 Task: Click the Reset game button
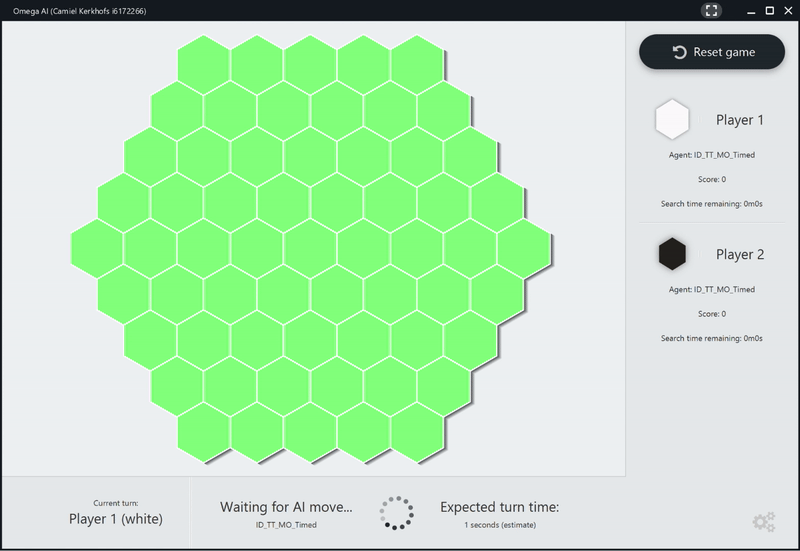click(713, 52)
